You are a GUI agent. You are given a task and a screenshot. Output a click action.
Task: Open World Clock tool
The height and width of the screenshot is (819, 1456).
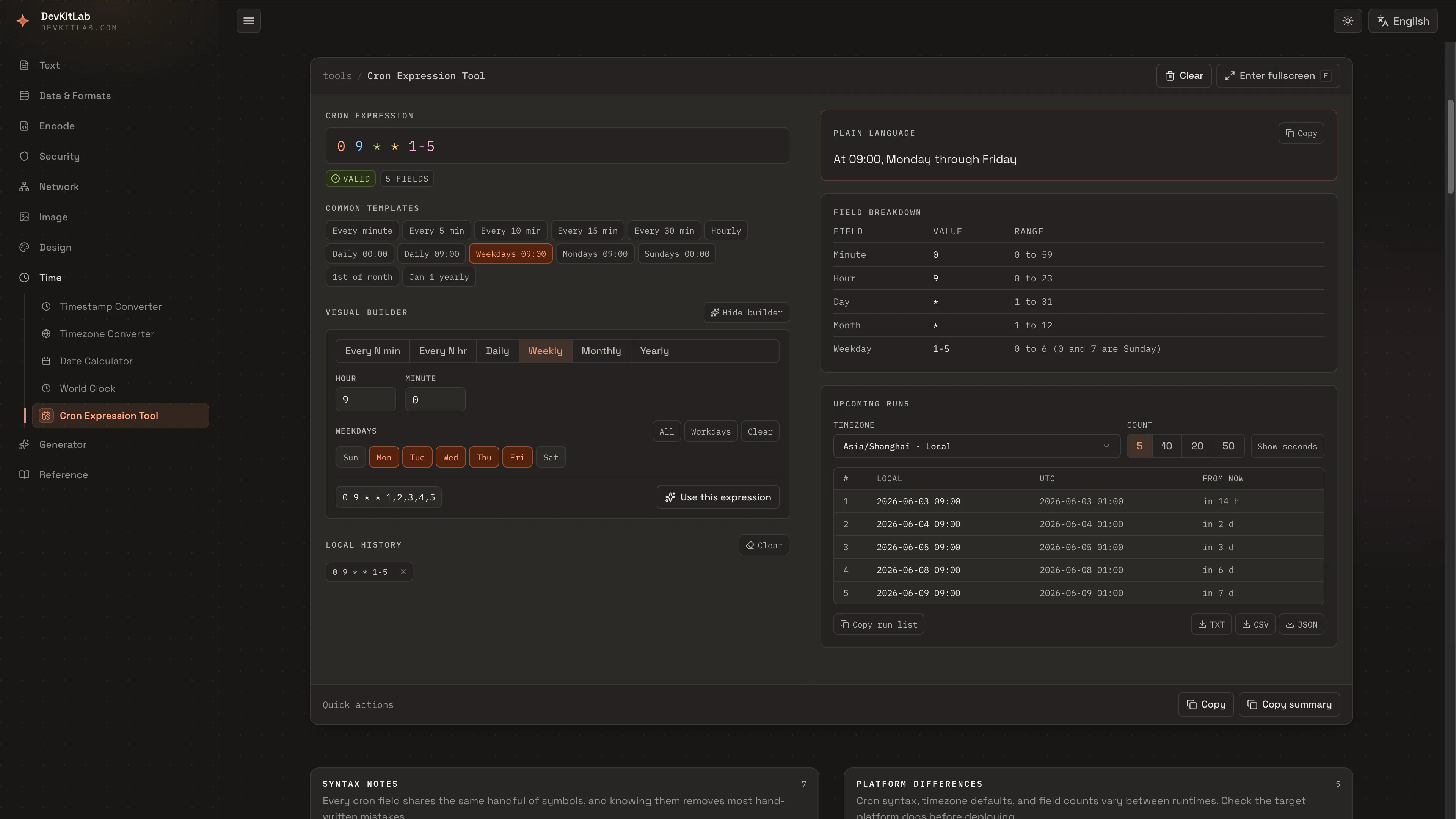(121, 388)
